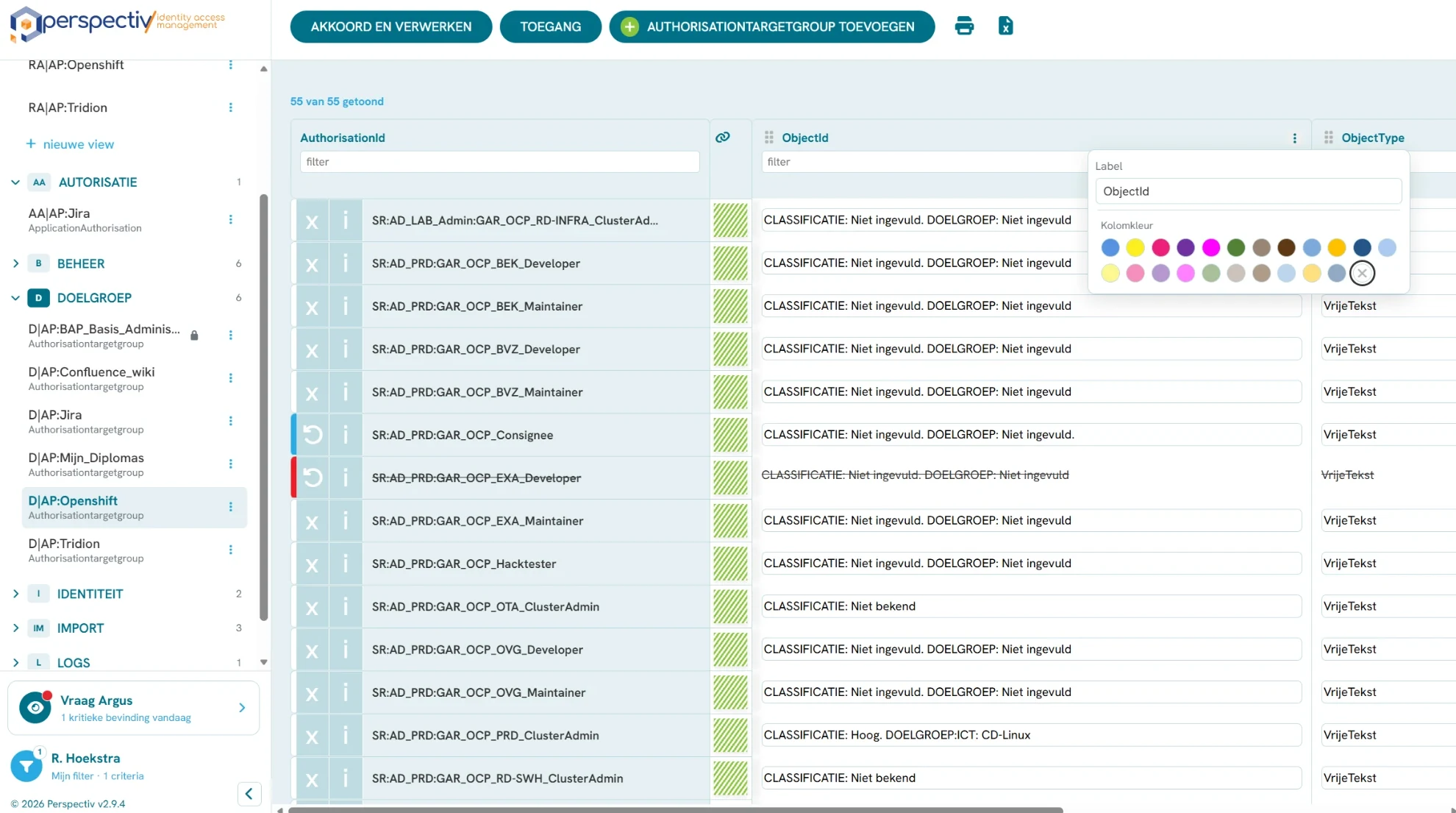The image size is (1456, 813).
Task: Click the lock icon on D|AP:BAP_Basis_Adminis
Action: tap(194, 336)
